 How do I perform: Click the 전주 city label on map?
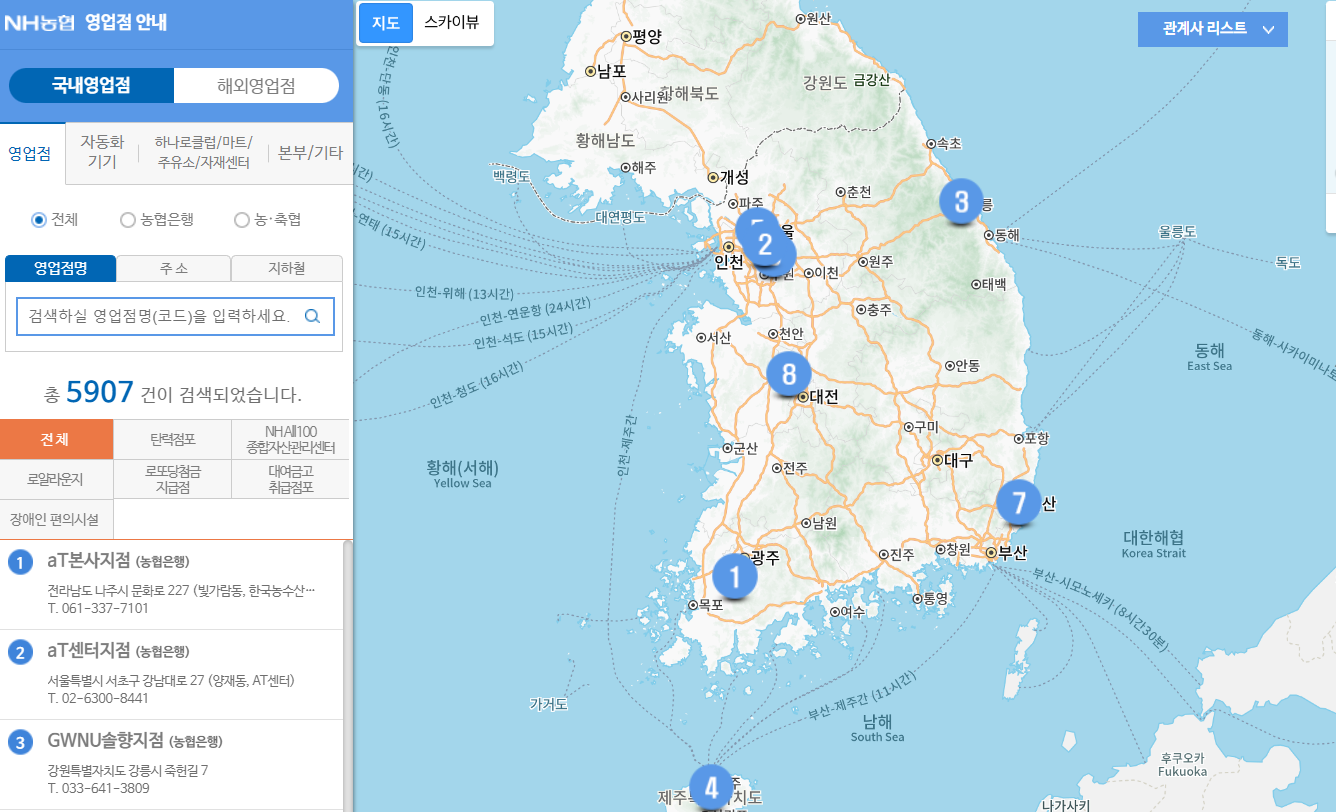795,467
